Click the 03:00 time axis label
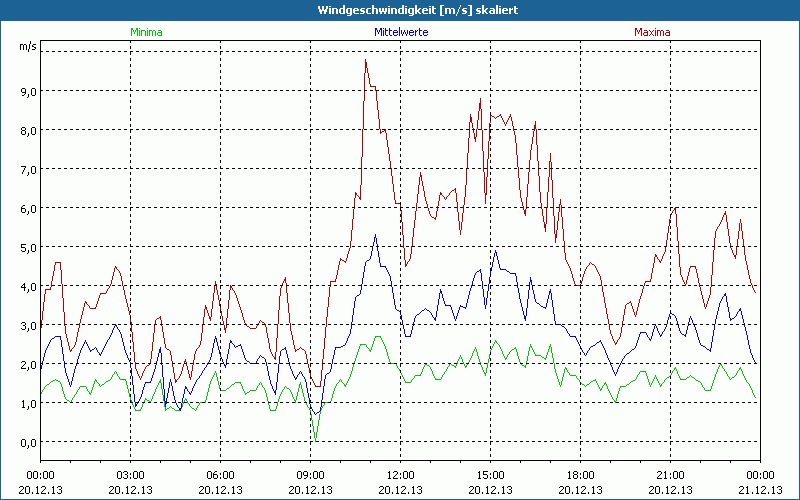Screen dimensions: 800x500 (x=131, y=476)
